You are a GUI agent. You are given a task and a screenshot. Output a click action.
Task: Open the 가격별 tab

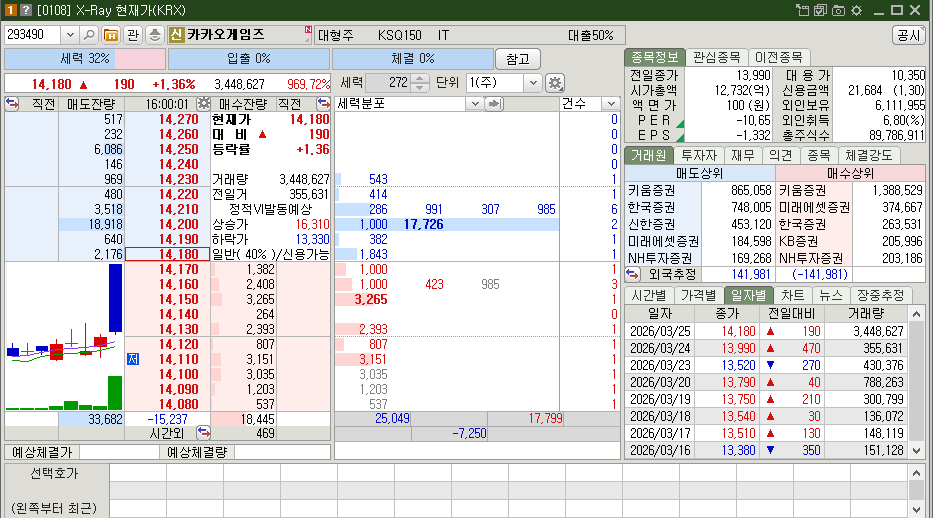[x=699, y=295]
